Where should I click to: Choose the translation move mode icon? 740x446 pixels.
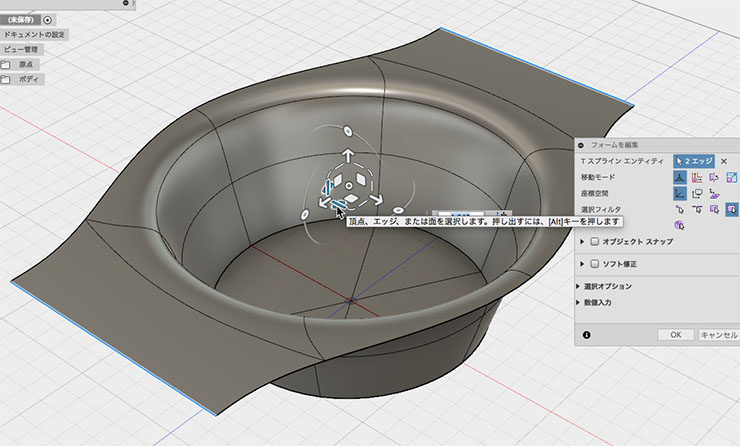(x=697, y=177)
